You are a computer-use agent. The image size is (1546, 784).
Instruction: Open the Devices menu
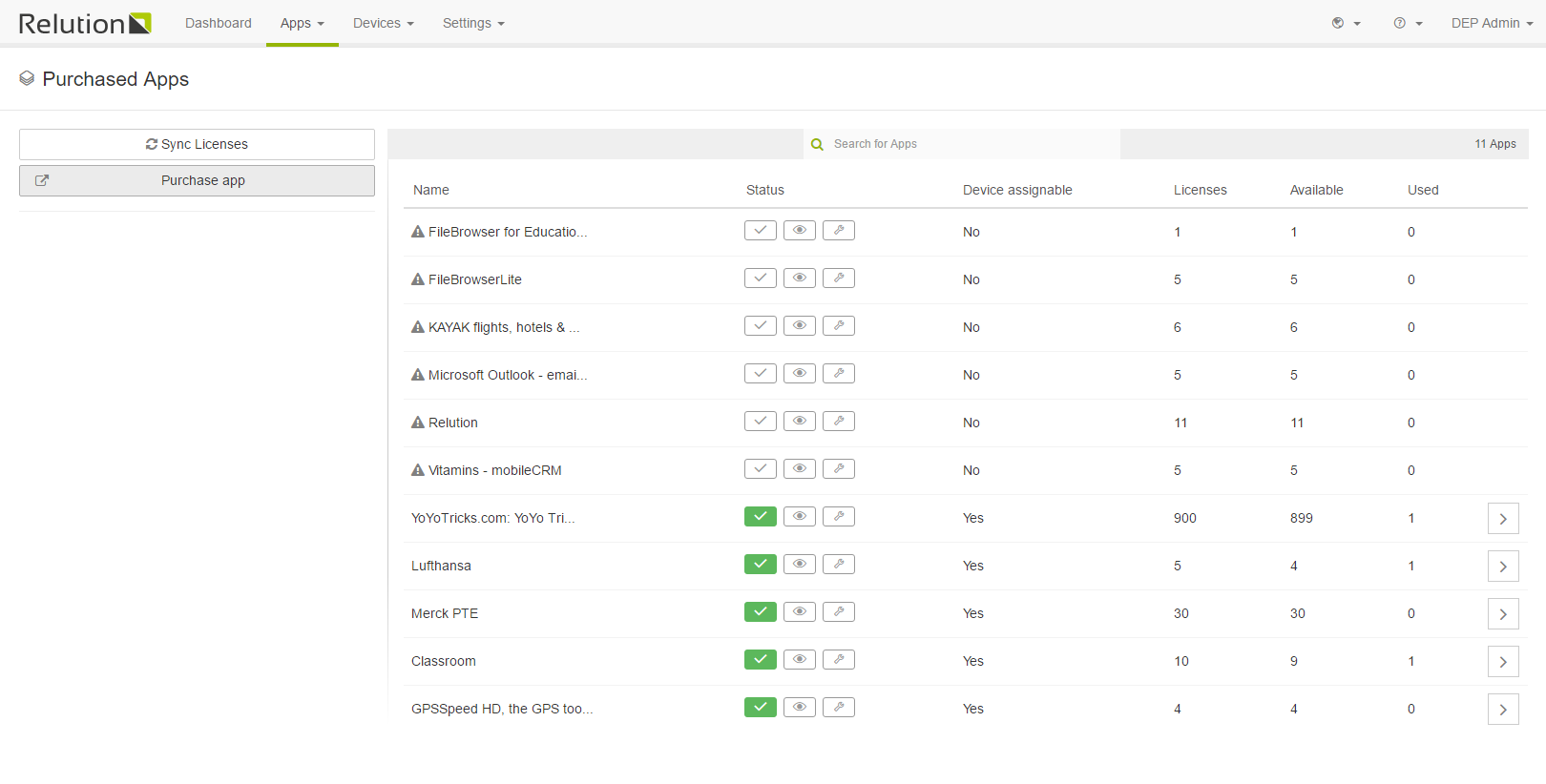(x=384, y=23)
